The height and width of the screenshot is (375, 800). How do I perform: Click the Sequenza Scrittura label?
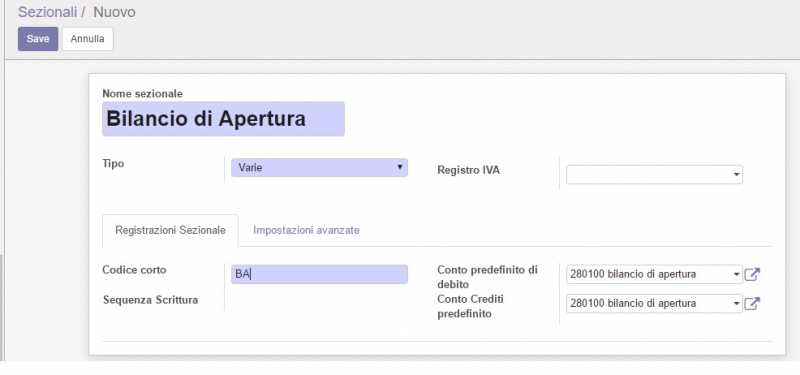(x=151, y=300)
